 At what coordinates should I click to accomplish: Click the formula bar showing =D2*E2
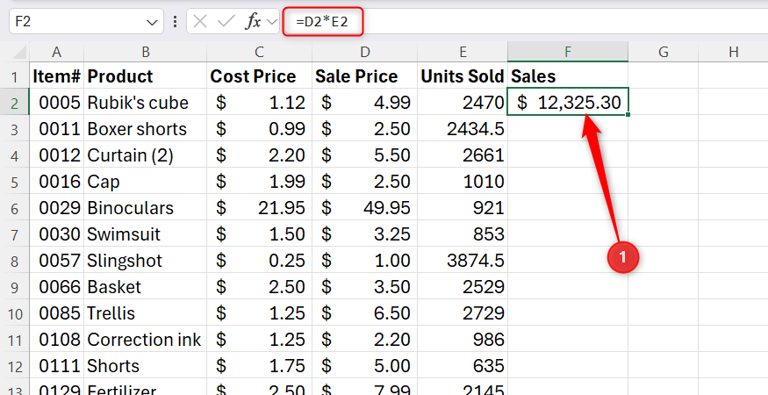pos(525,22)
